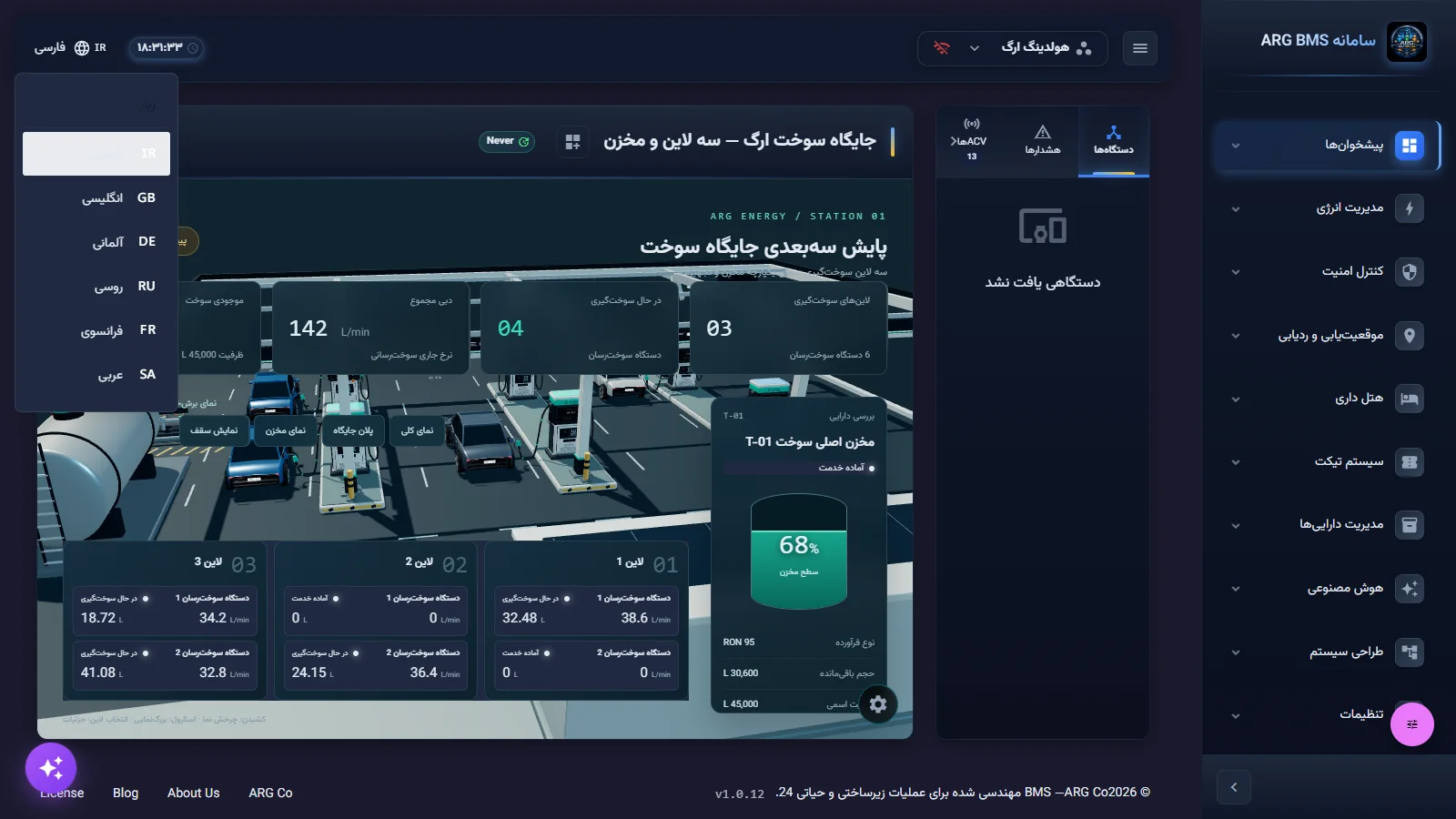Click the overall view button (نمای کلی)

[x=418, y=430]
